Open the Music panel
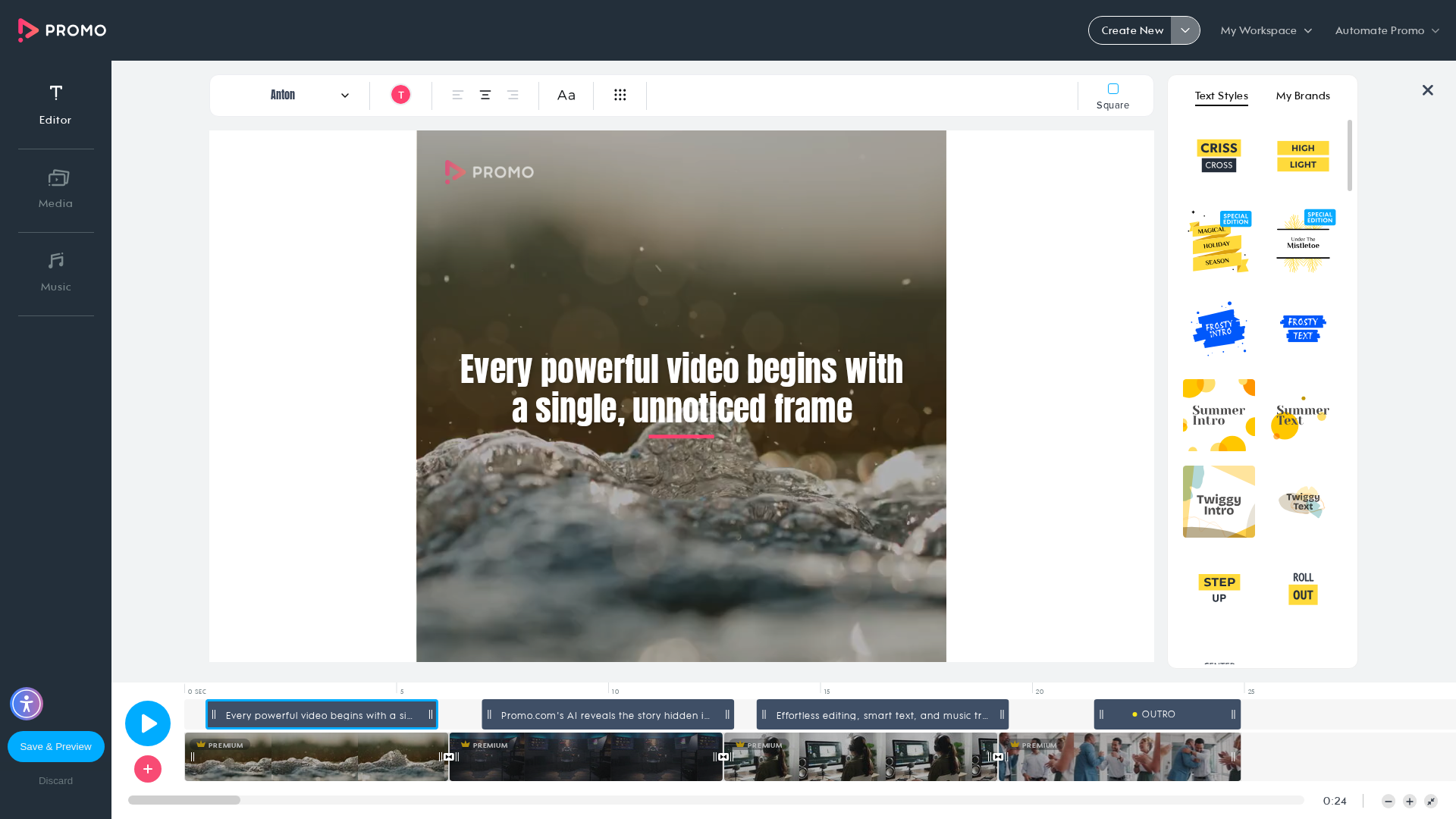The height and width of the screenshot is (819, 1456). click(55, 272)
